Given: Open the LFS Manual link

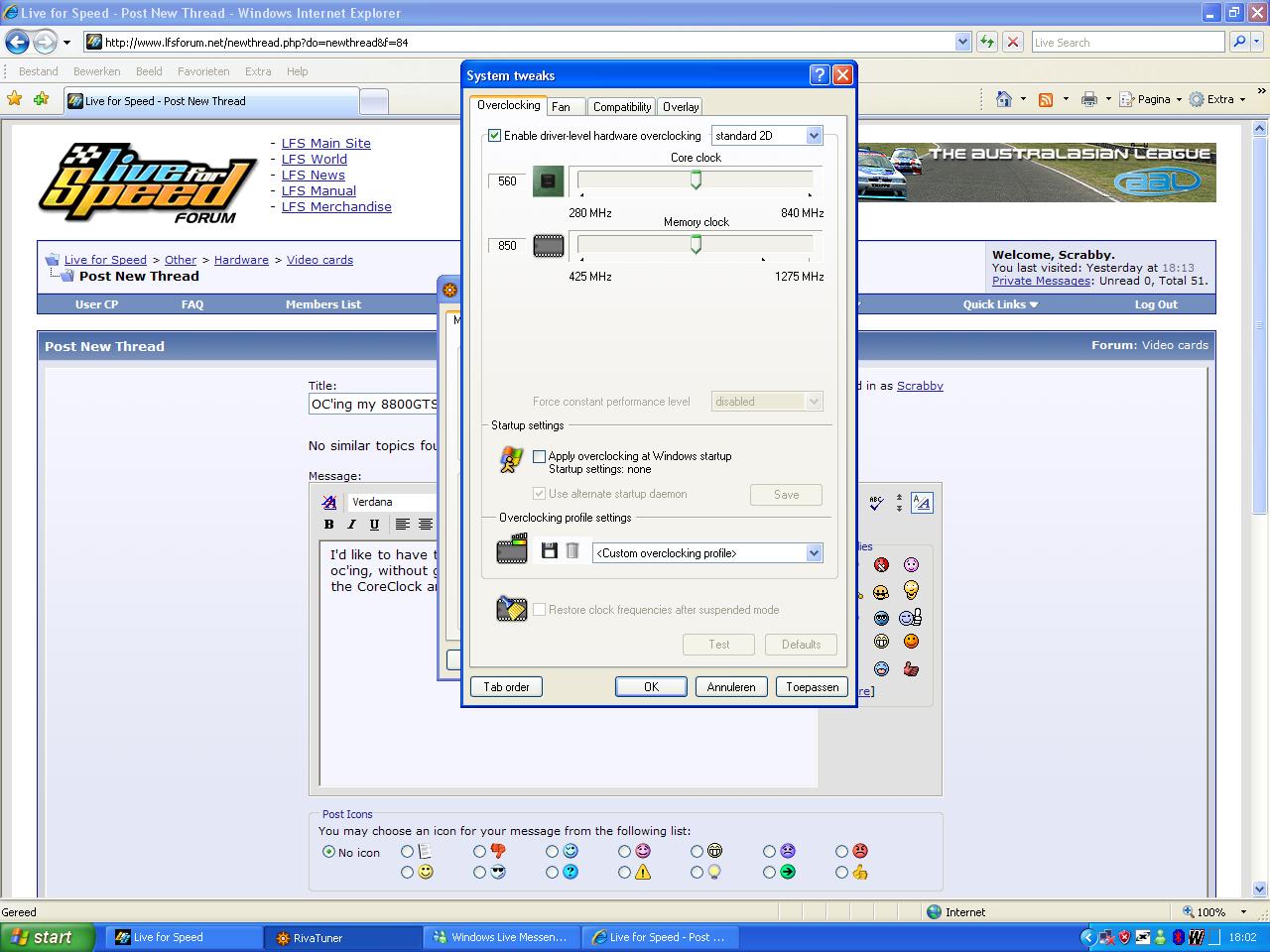Looking at the screenshot, I should (x=318, y=191).
